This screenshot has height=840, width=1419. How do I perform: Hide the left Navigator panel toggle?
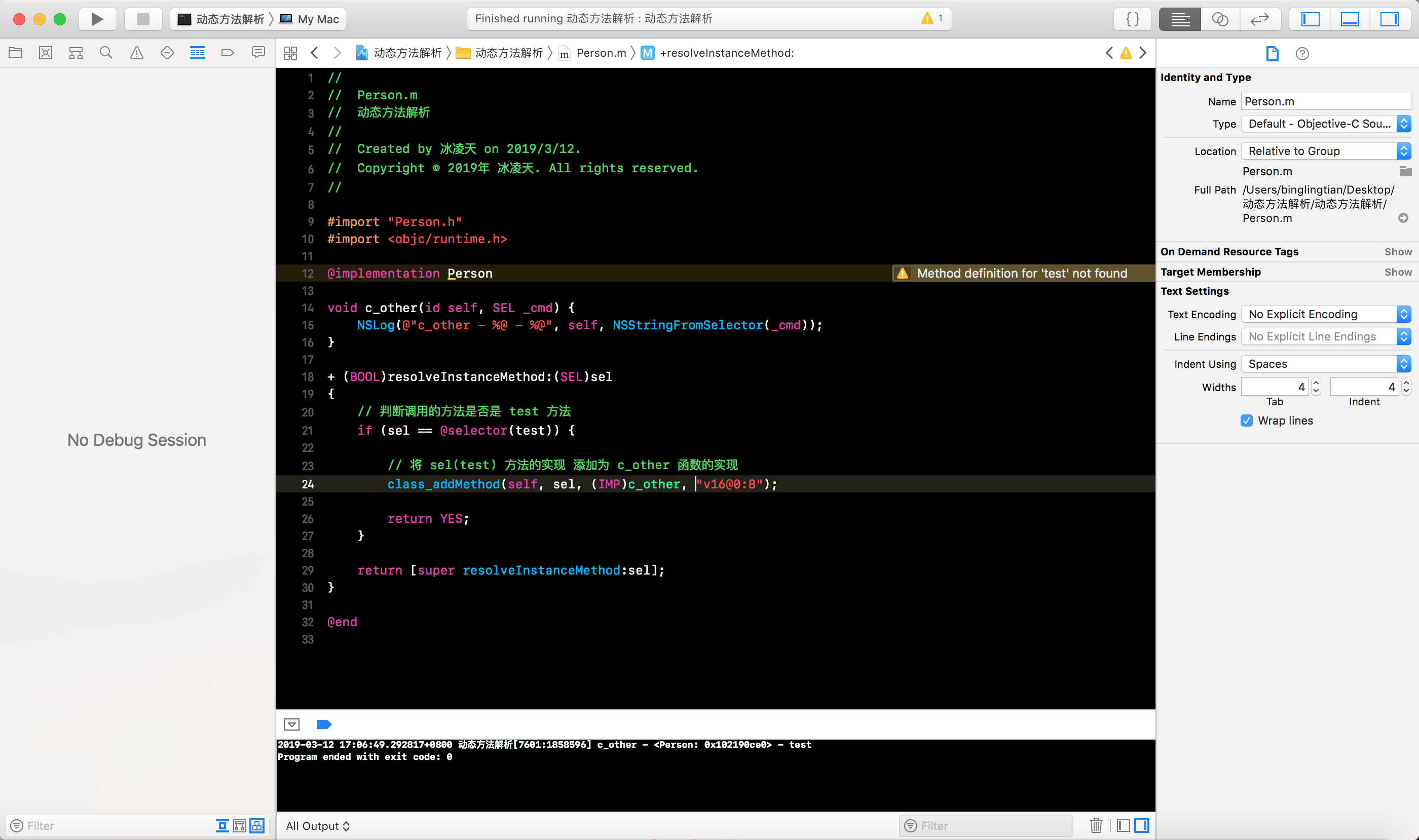click(x=1310, y=19)
